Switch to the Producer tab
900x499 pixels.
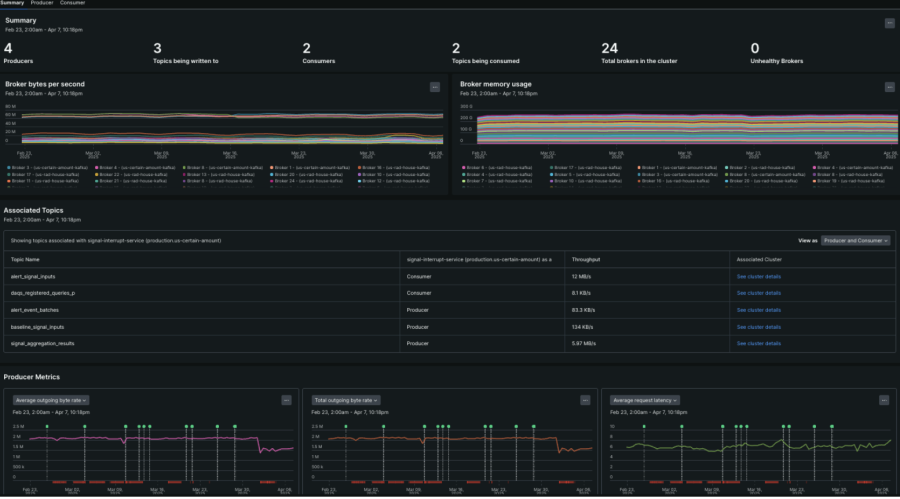(x=42, y=3)
